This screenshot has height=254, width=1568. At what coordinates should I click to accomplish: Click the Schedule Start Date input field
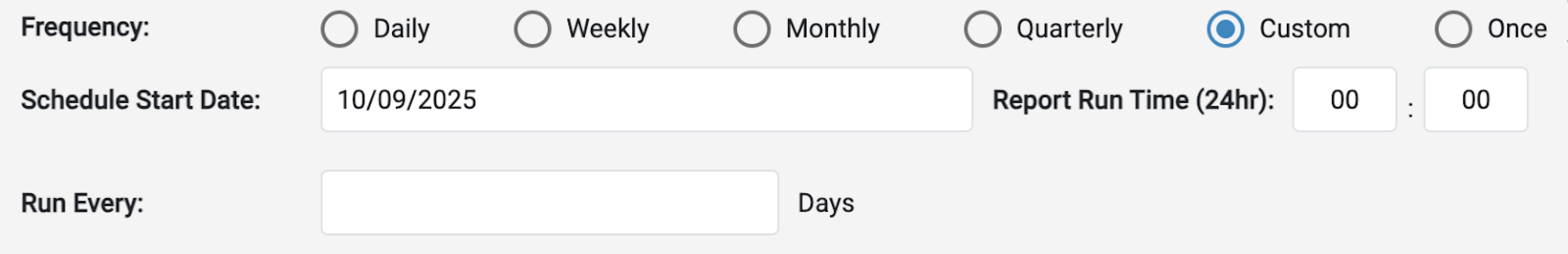pos(646,99)
